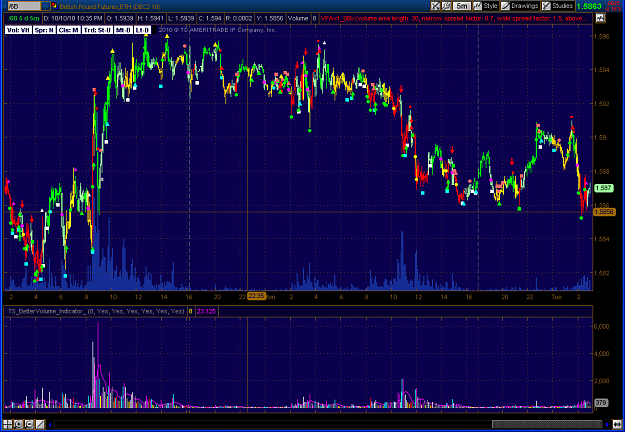Viewport: 625px width, 432px height.
Task: Click the Low value L: 1.5939
Action: [180, 18]
